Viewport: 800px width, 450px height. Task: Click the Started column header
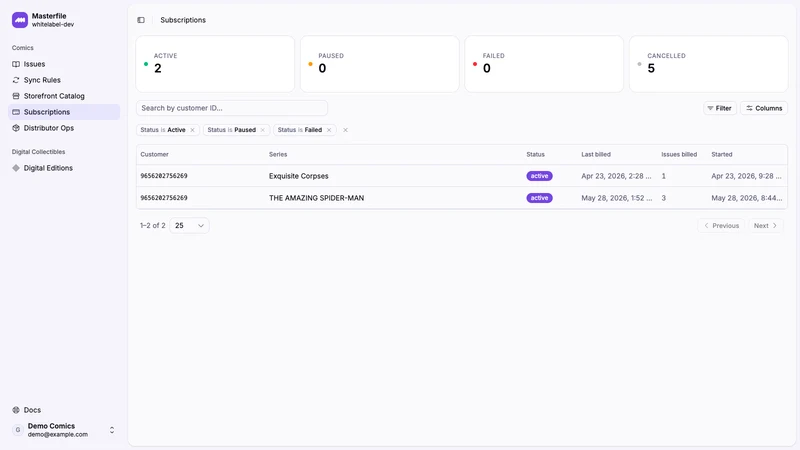[721, 155]
